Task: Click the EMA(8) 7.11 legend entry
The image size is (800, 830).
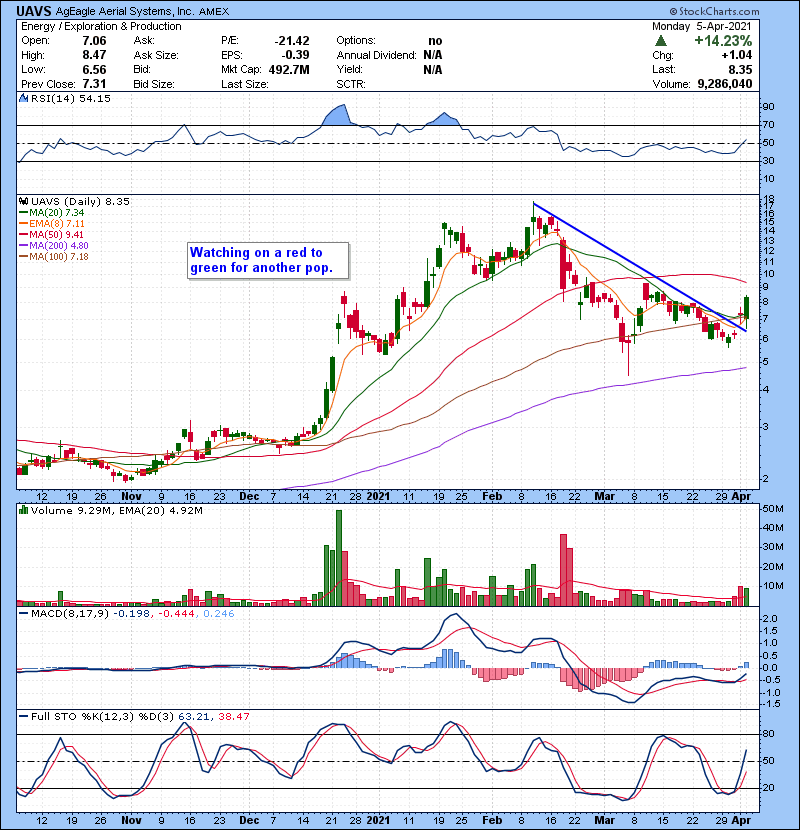Action: pyautogui.click(x=52, y=224)
